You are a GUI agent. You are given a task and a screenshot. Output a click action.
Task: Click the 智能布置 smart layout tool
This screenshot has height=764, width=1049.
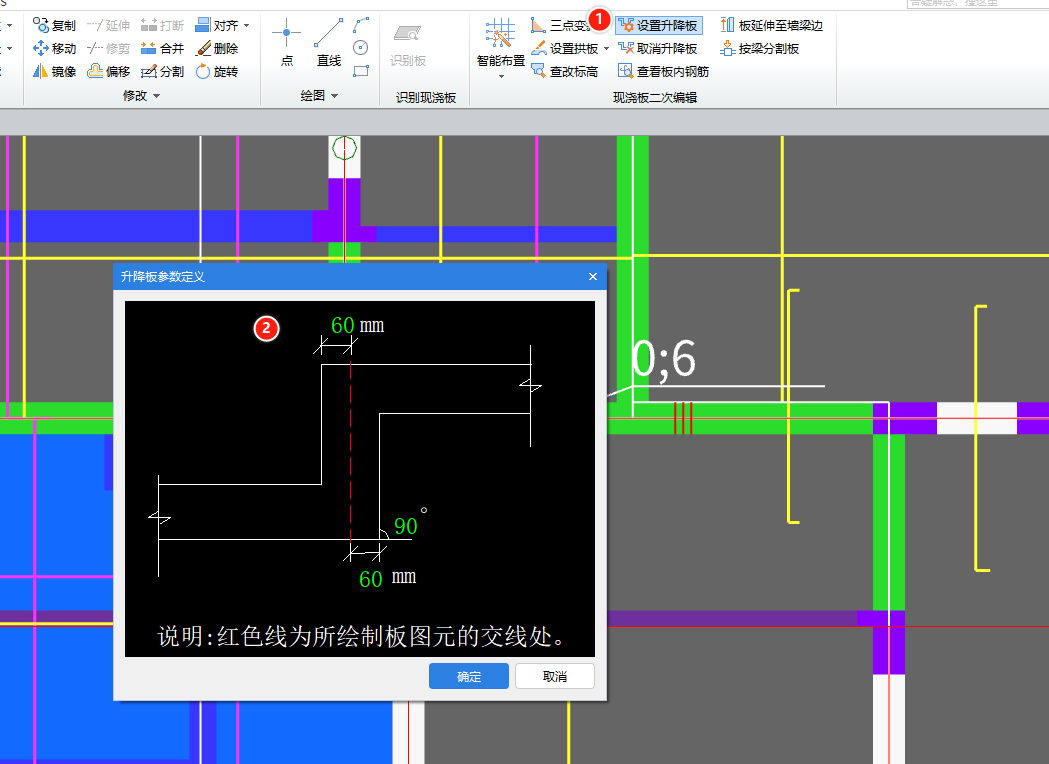[500, 44]
